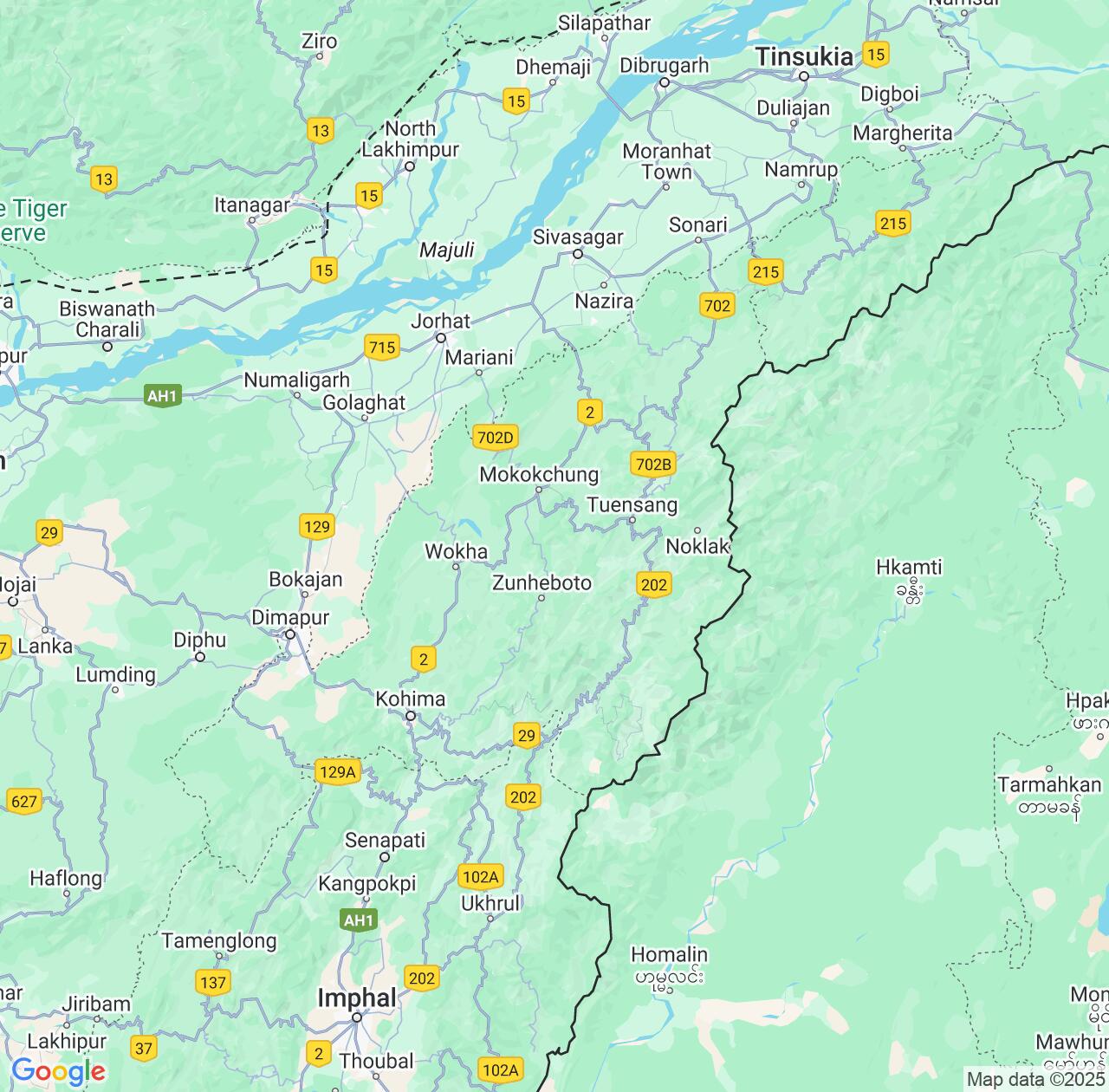Click the 702B route marker near Tuensang
1109x1092 pixels.
653,465
